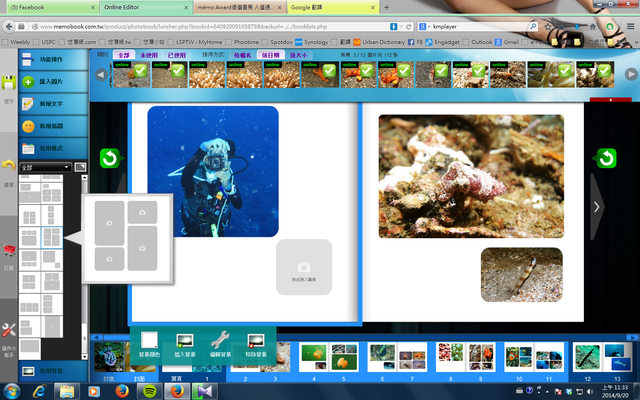Viewport: 640px width, 400px height.
Task: Click the green rotate arrow on right page edge
Action: pos(606,158)
